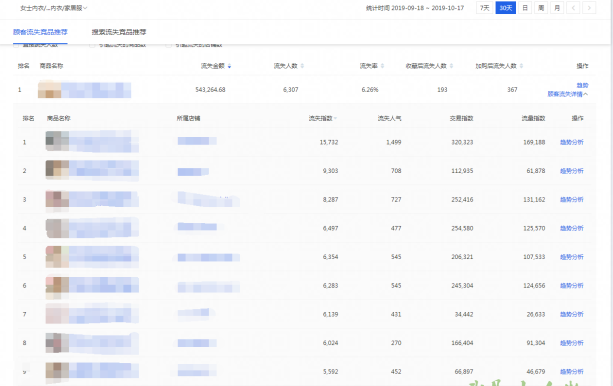Click the 34,442 交易指数 value

pos(464,314)
